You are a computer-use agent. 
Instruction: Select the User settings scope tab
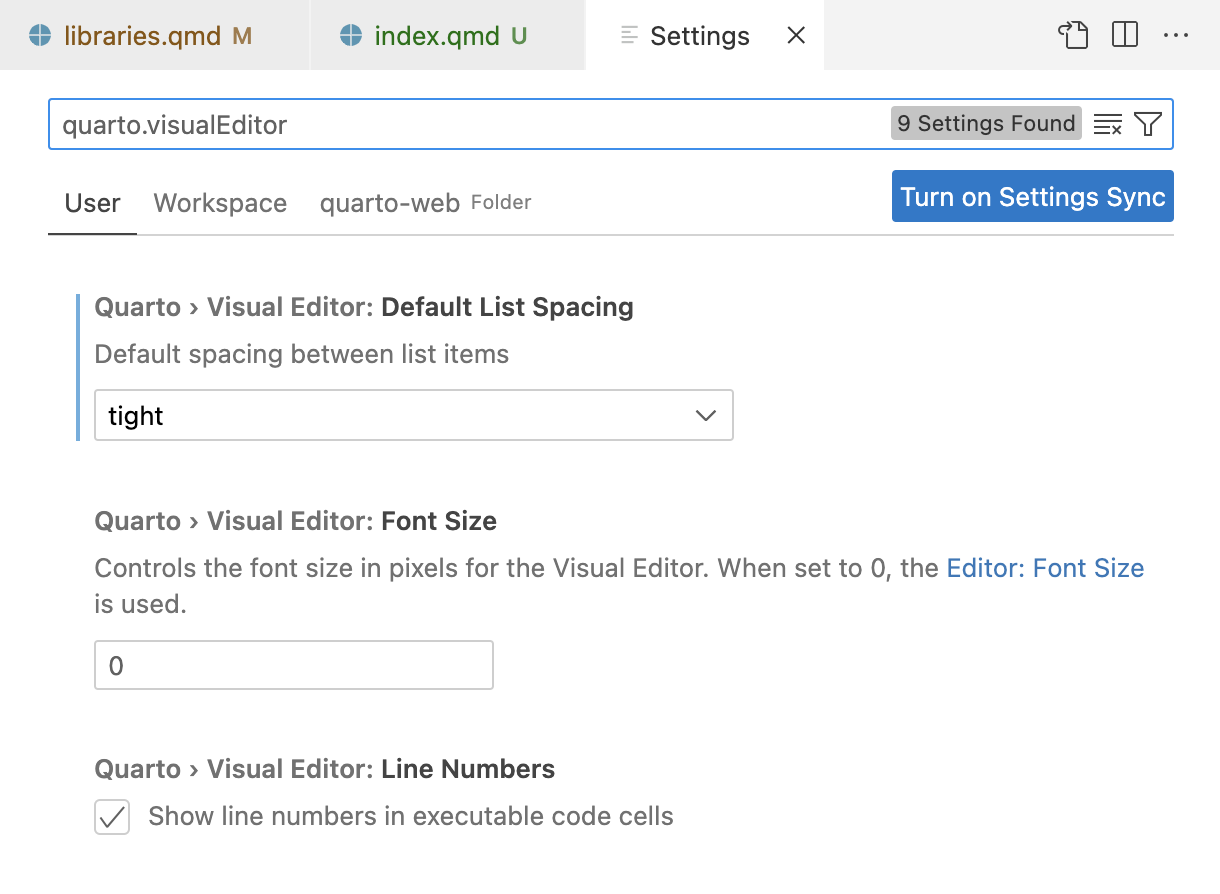point(92,204)
